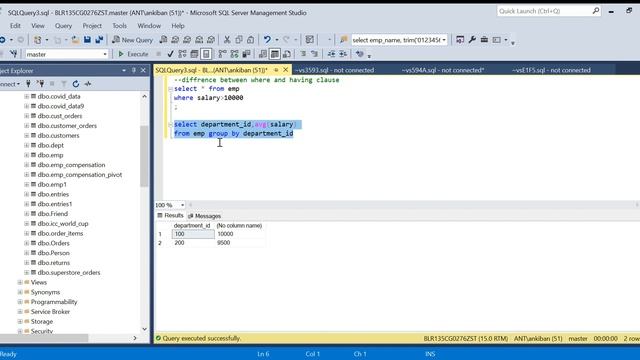This screenshot has width=640, height=360.
Task: Open the Find combo box dropdown
Action: 444,40
